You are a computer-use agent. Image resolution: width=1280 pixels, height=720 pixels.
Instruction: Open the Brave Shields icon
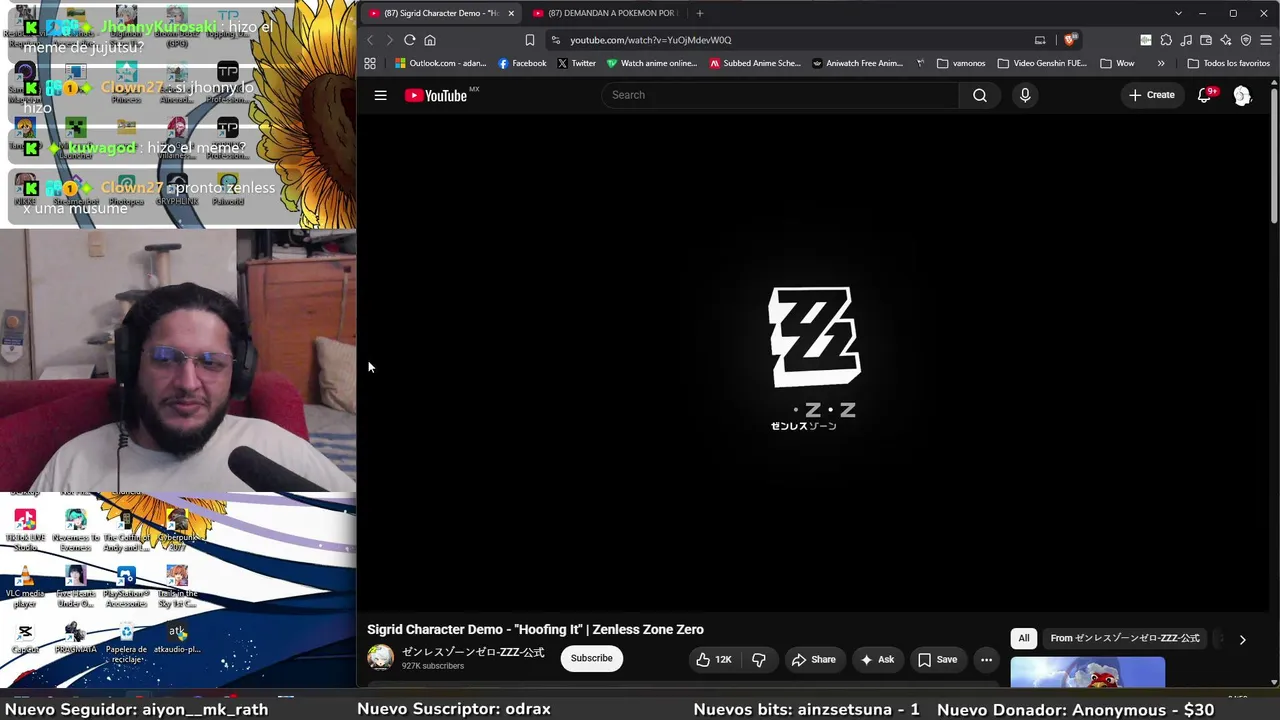[x=1070, y=40]
